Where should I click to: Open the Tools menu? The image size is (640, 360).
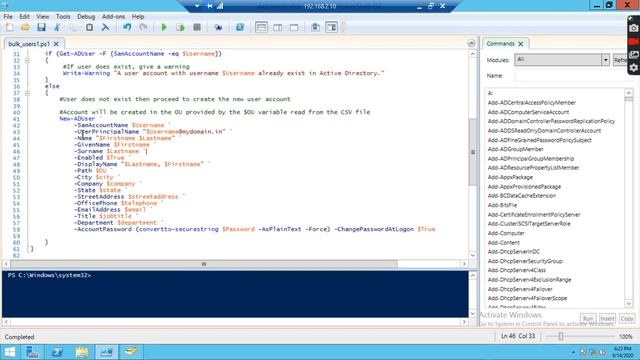click(x=63, y=16)
